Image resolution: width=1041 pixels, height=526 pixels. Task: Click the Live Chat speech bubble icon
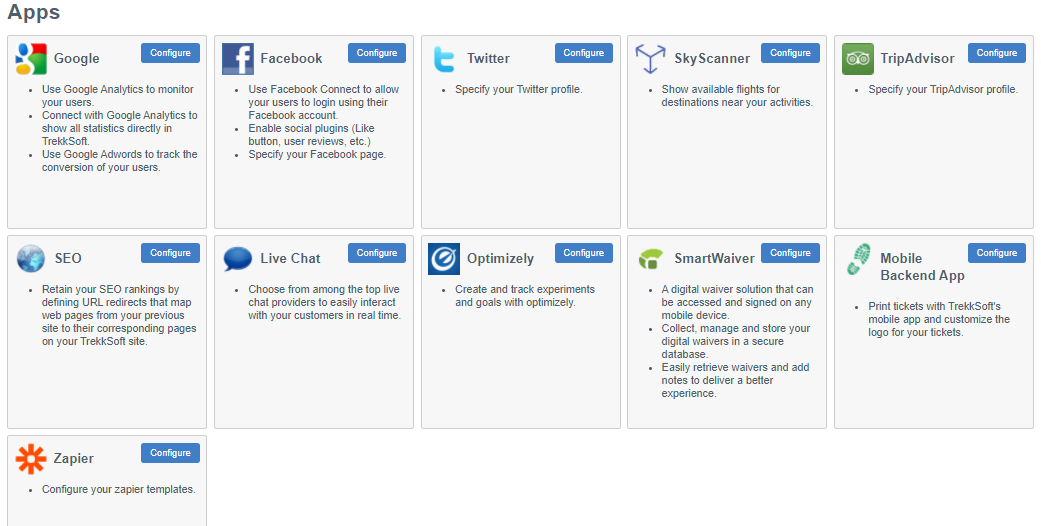click(238, 258)
